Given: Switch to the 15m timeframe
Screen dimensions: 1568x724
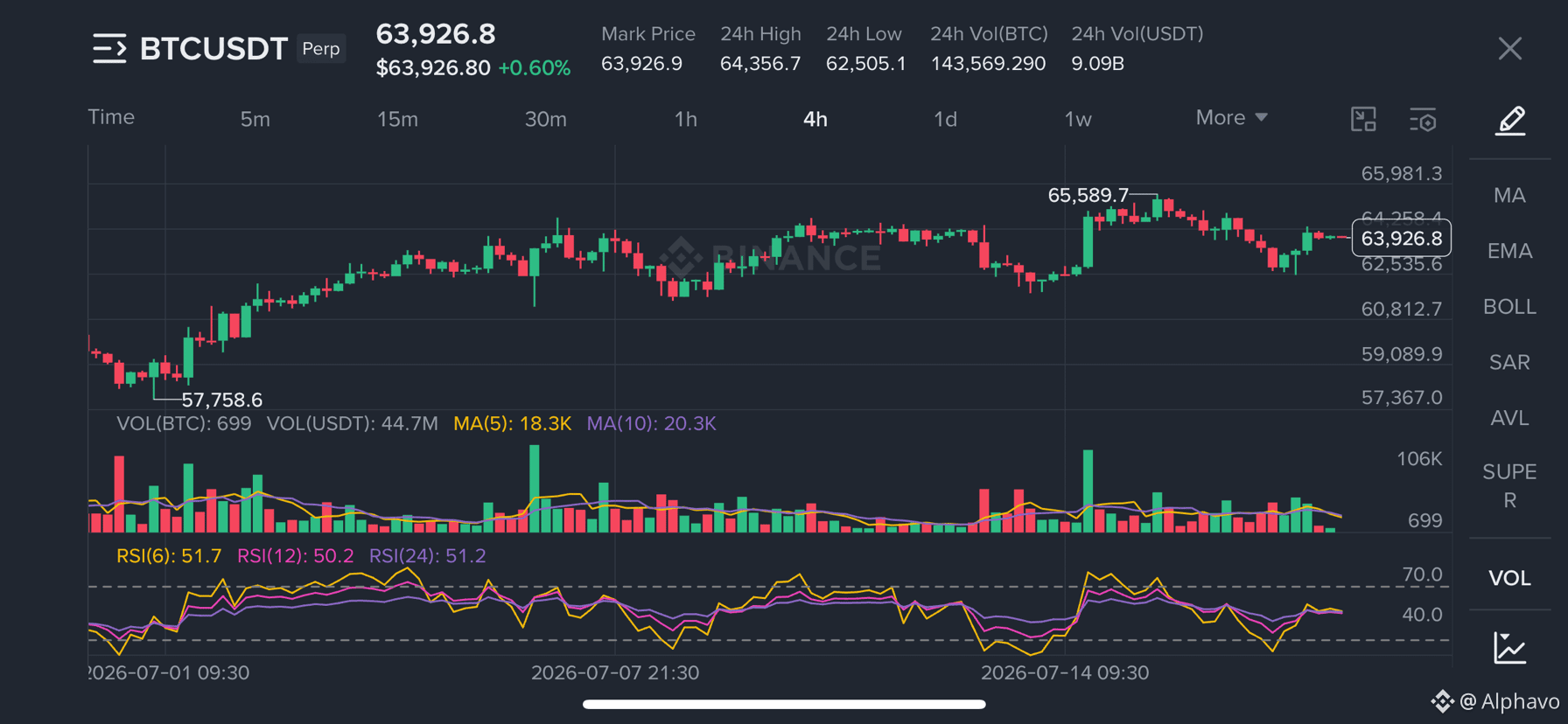Looking at the screenshot, I should tap(397, 119).
